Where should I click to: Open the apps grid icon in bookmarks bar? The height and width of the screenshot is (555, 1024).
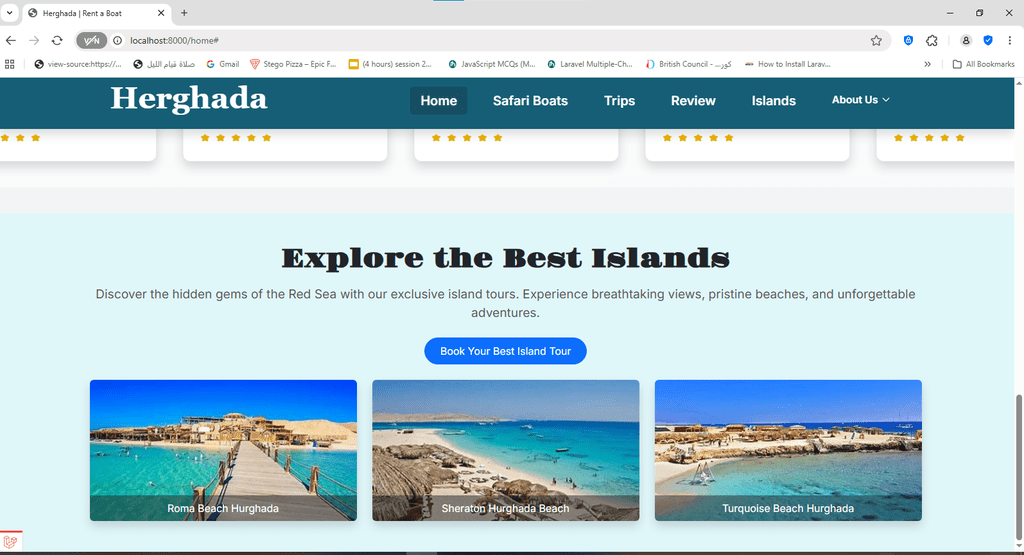point(10,64)
